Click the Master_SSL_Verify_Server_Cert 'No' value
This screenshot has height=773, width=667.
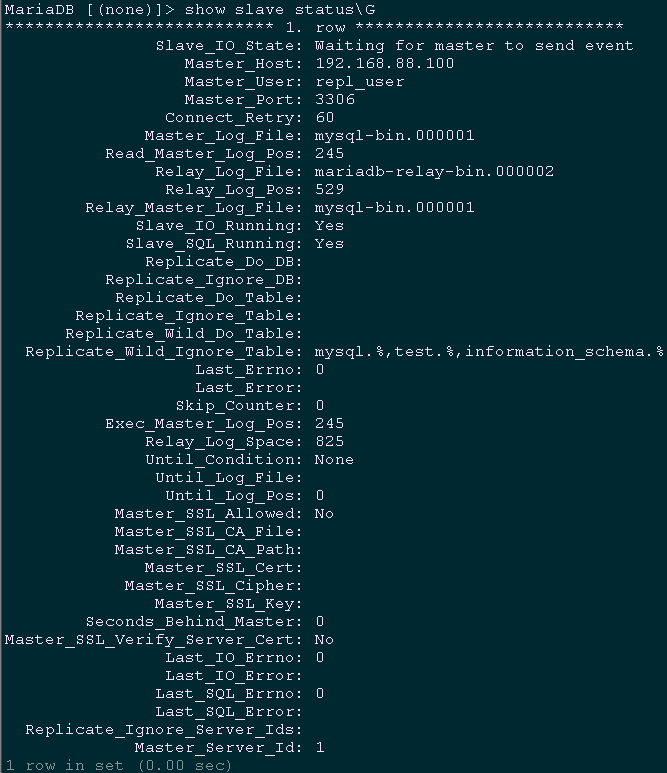click(x=324, y=639)
